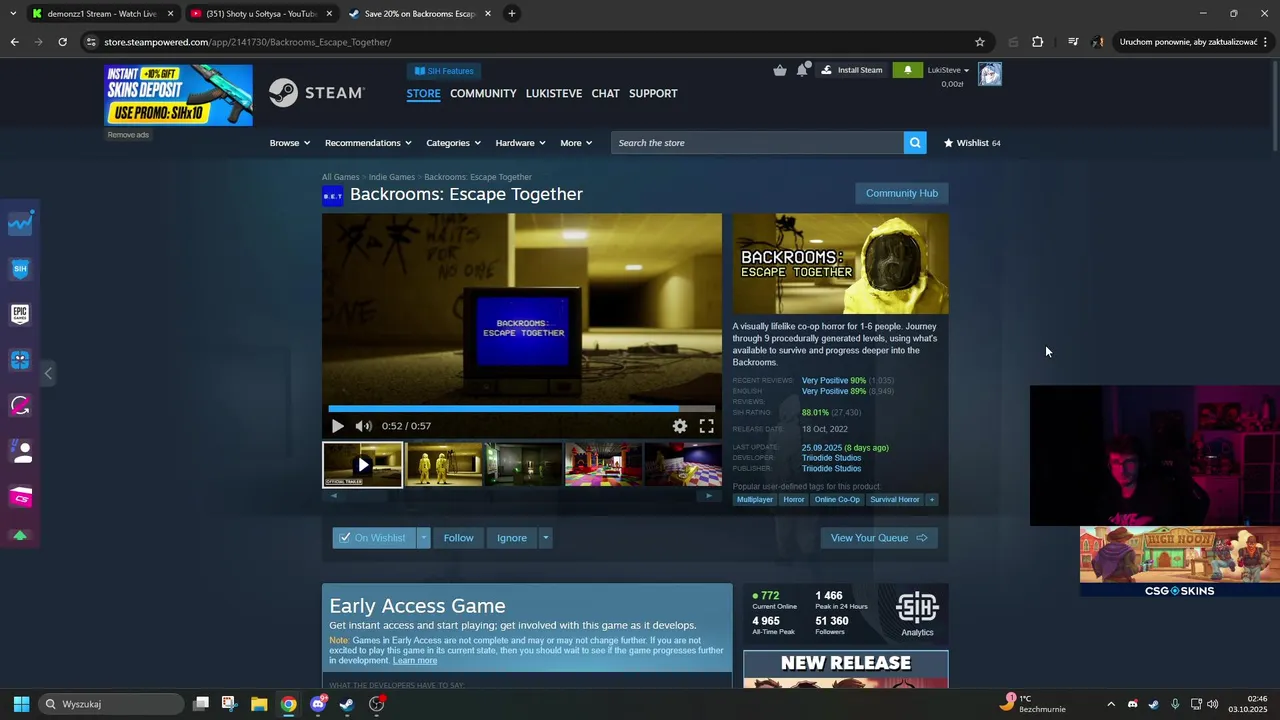Open video settings gear in trailer player

tap(680, 426)
